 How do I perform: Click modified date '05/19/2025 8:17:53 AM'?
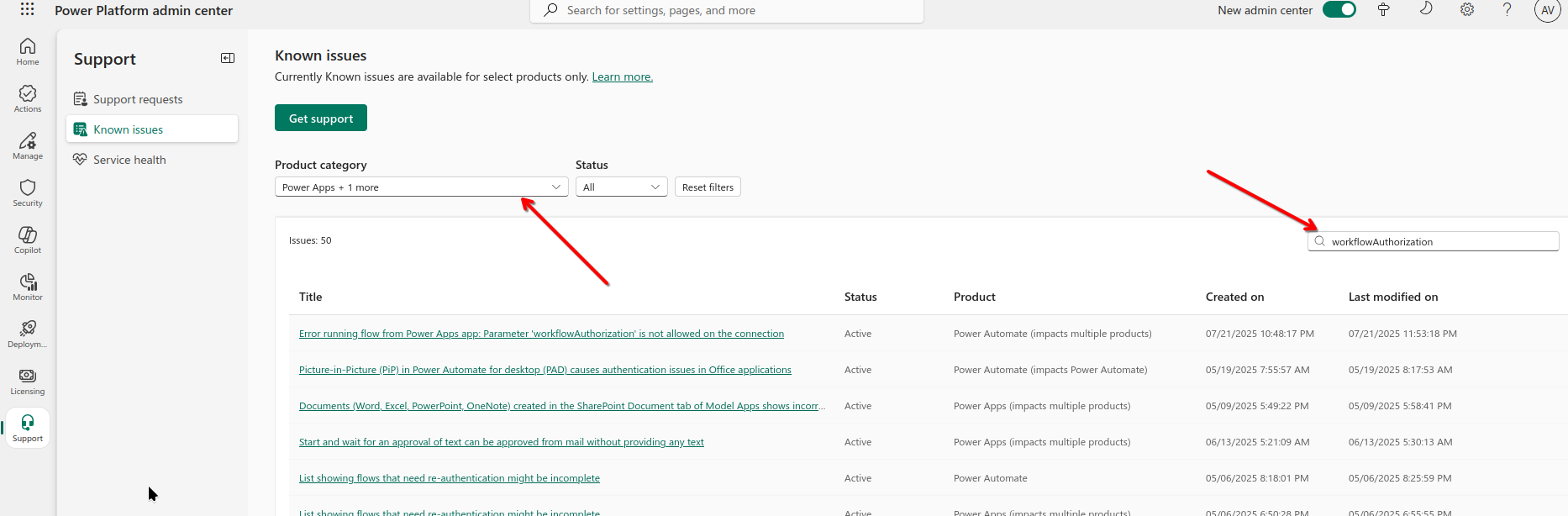click(1401, 370)
